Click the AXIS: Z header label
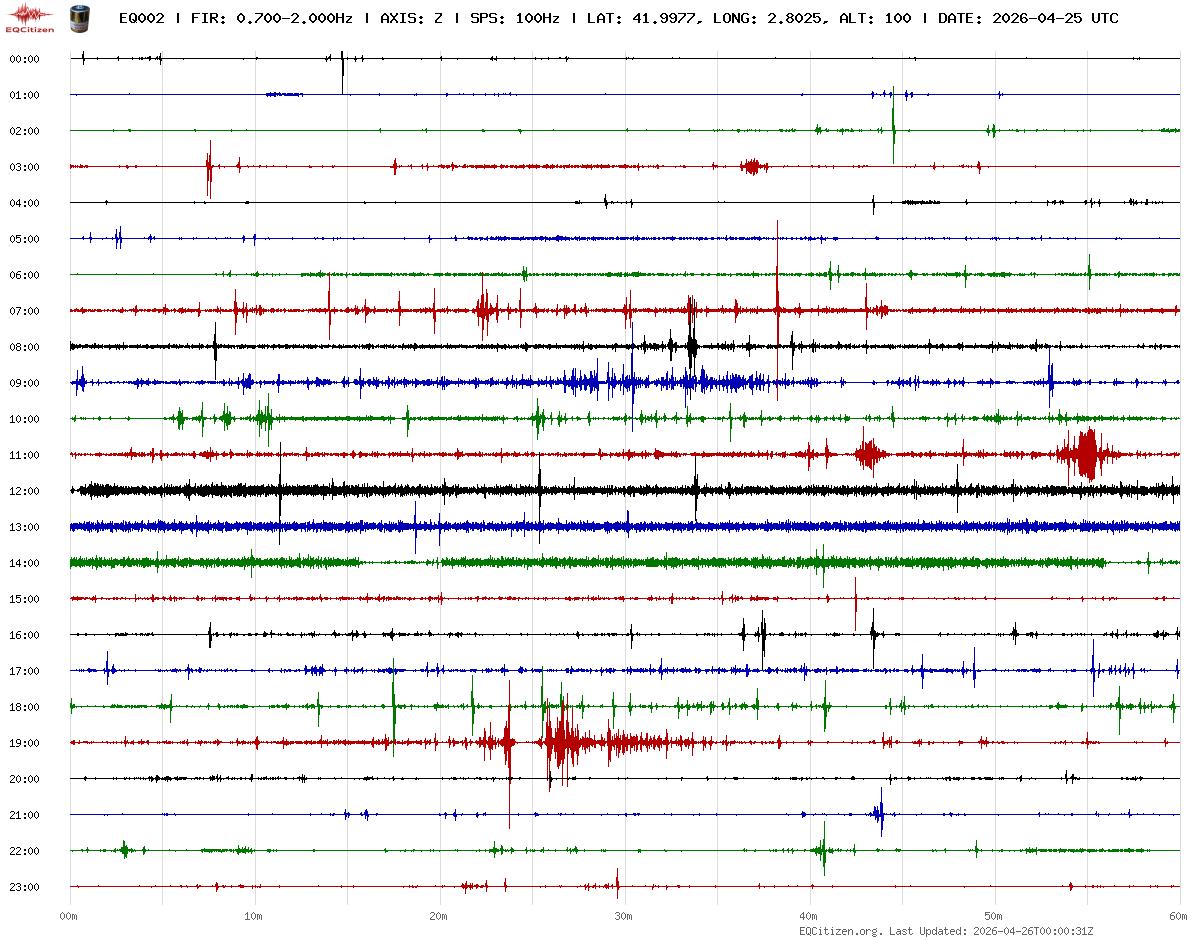Screen dimensions: 1200x940 coord(410,19)
